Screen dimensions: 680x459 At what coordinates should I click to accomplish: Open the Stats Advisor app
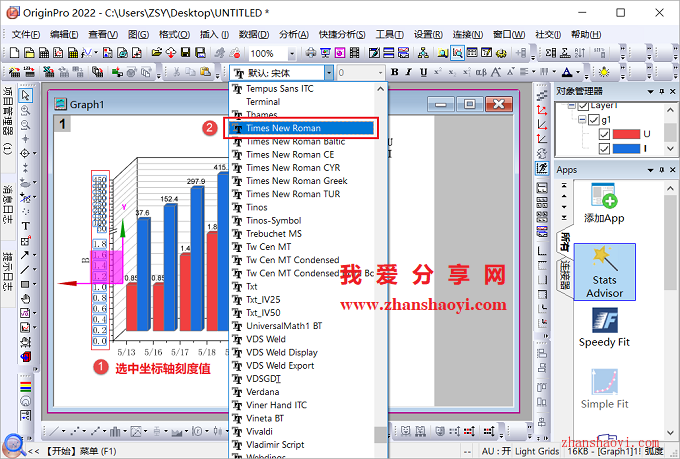(x=605, y=272)
